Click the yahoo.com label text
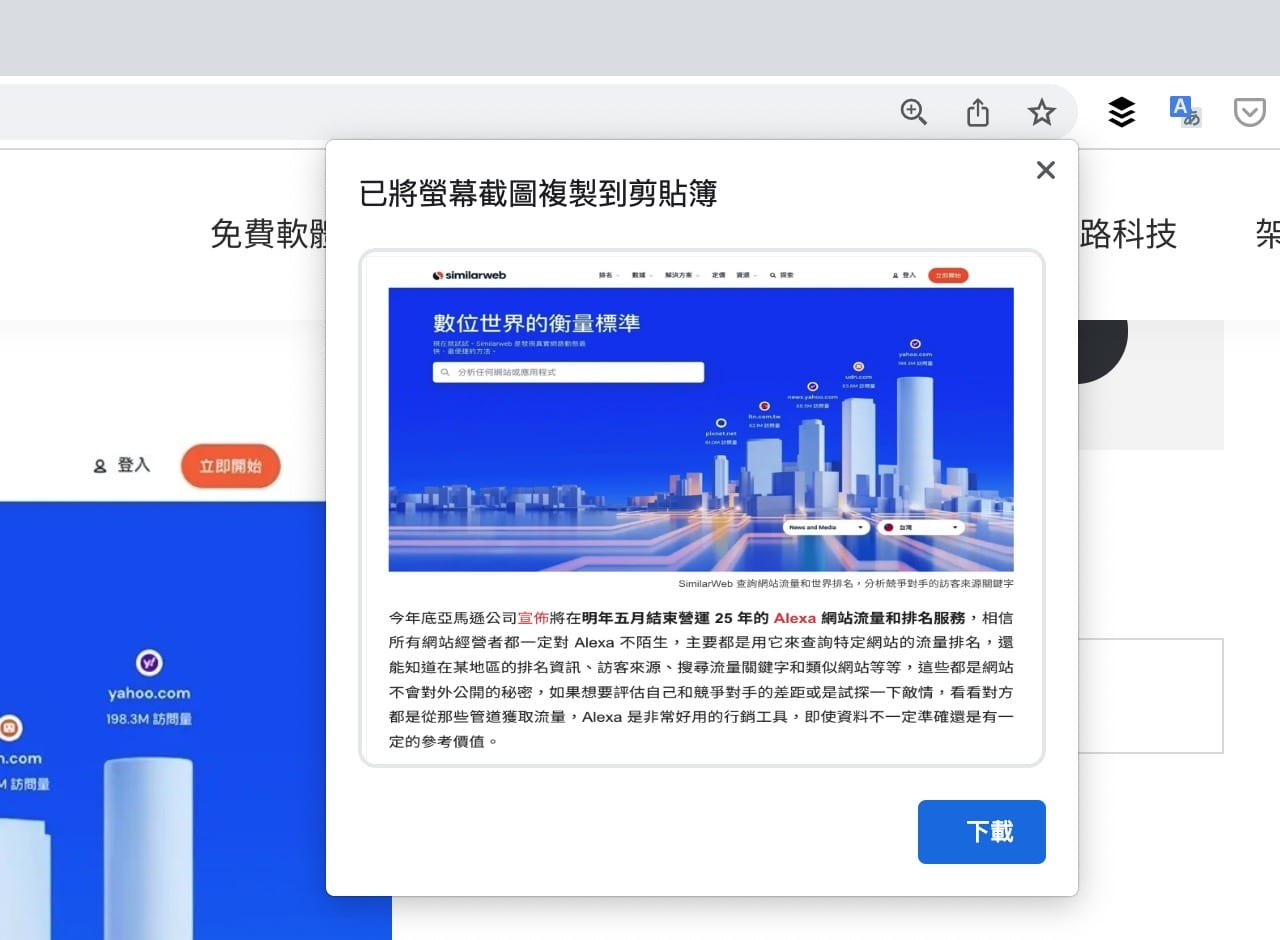This screenshot has width=1280, height=940. point(149,693)
